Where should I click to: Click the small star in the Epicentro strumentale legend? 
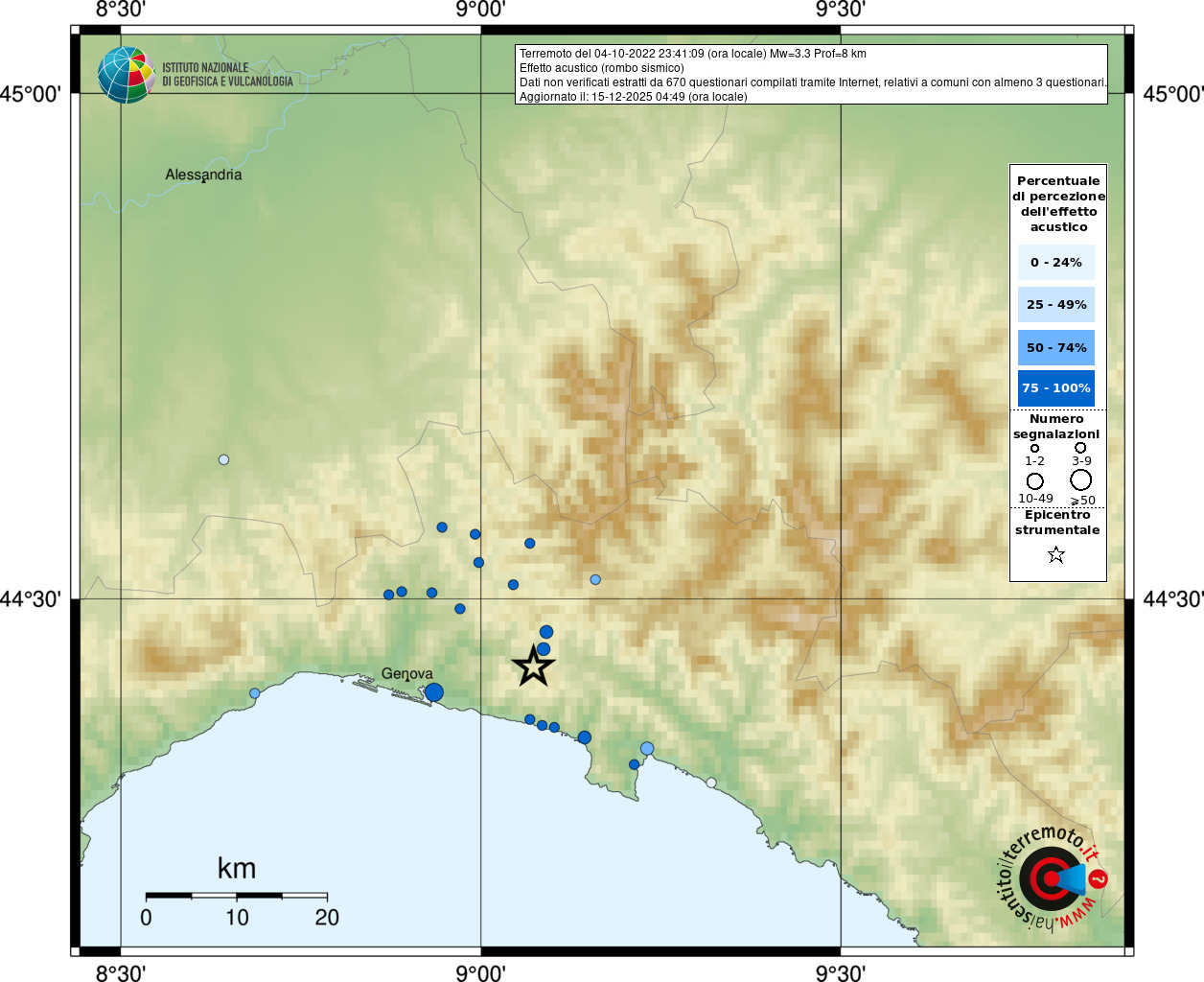click(1056, 554)
